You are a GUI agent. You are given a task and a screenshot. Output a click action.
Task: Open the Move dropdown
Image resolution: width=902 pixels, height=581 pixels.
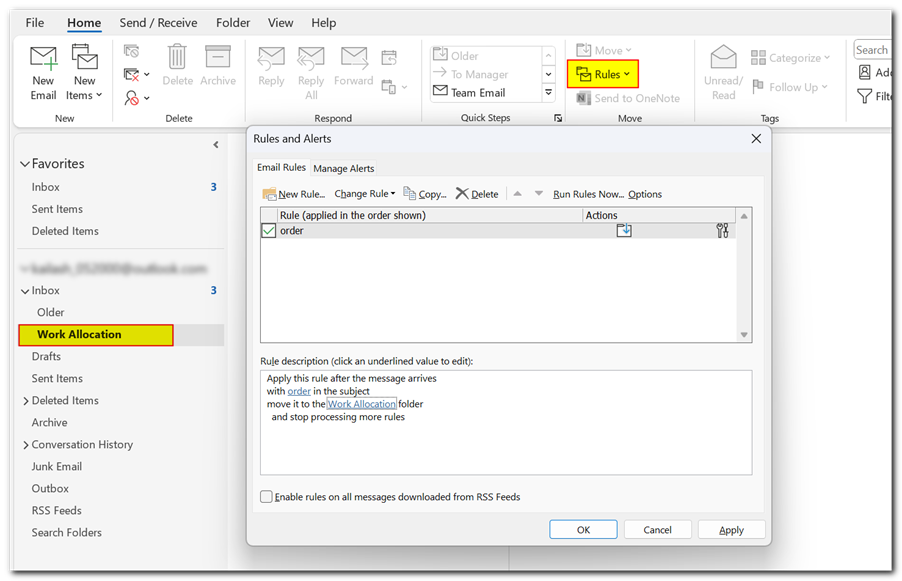click(x=604, y=51)
